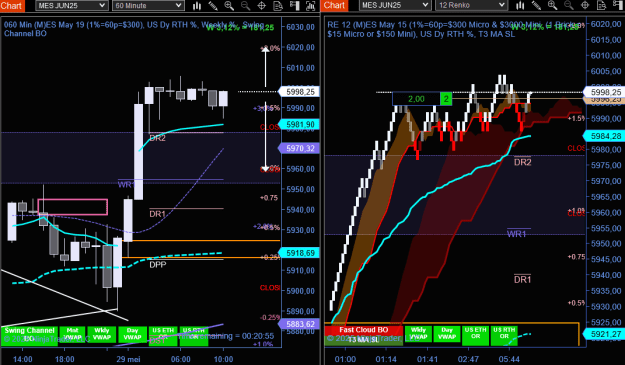
Task: Click the cyan 5921,27 marker on Renko chart
Action: point(604,334)
